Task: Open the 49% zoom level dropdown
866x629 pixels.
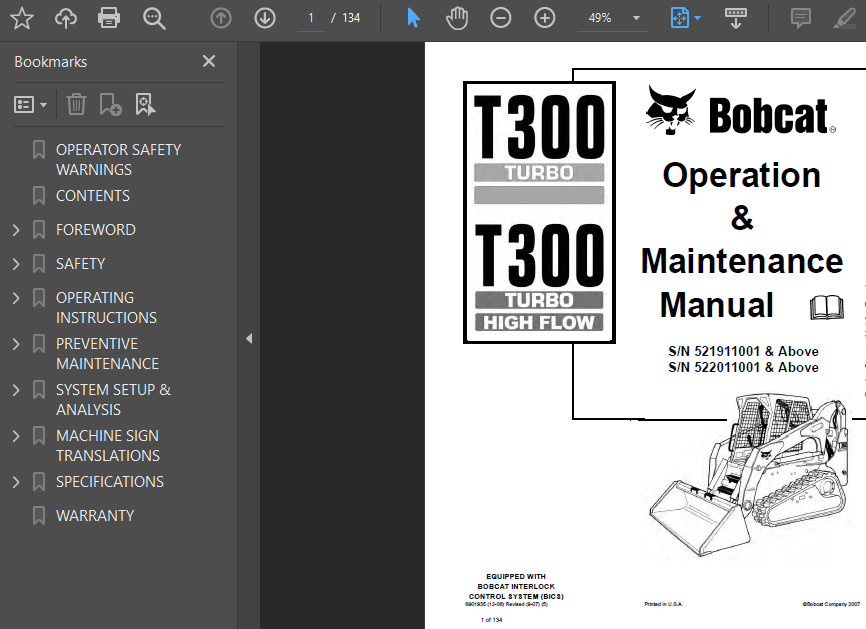Action: click(x=636, y=18)
